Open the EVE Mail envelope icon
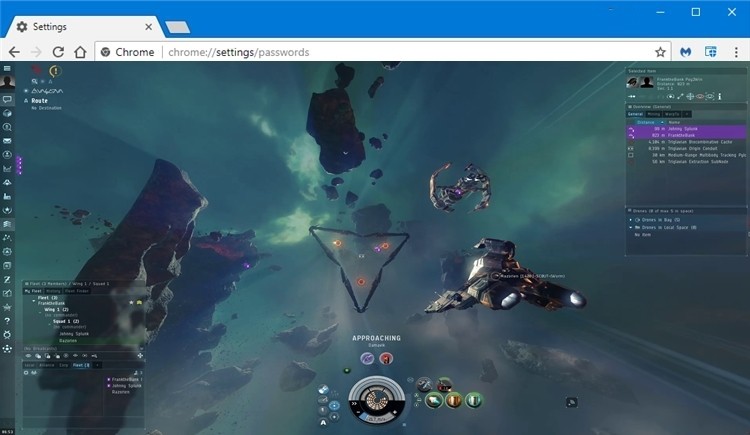 point(7,141)
